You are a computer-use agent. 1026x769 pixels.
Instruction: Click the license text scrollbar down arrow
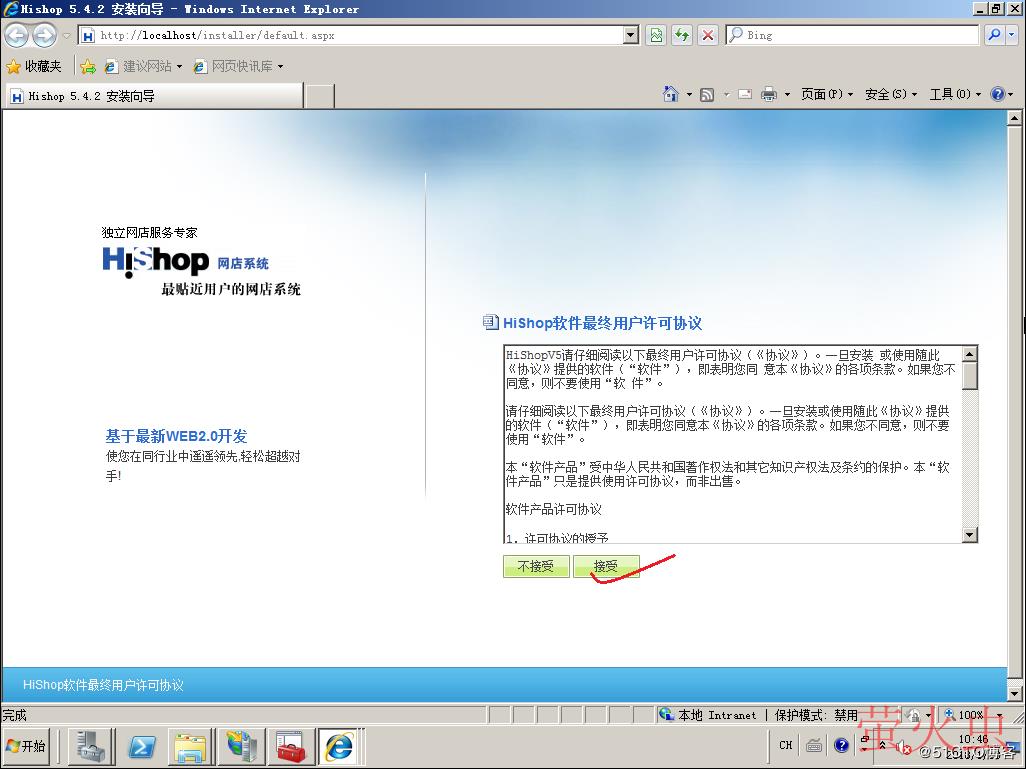tap(969, 536)
